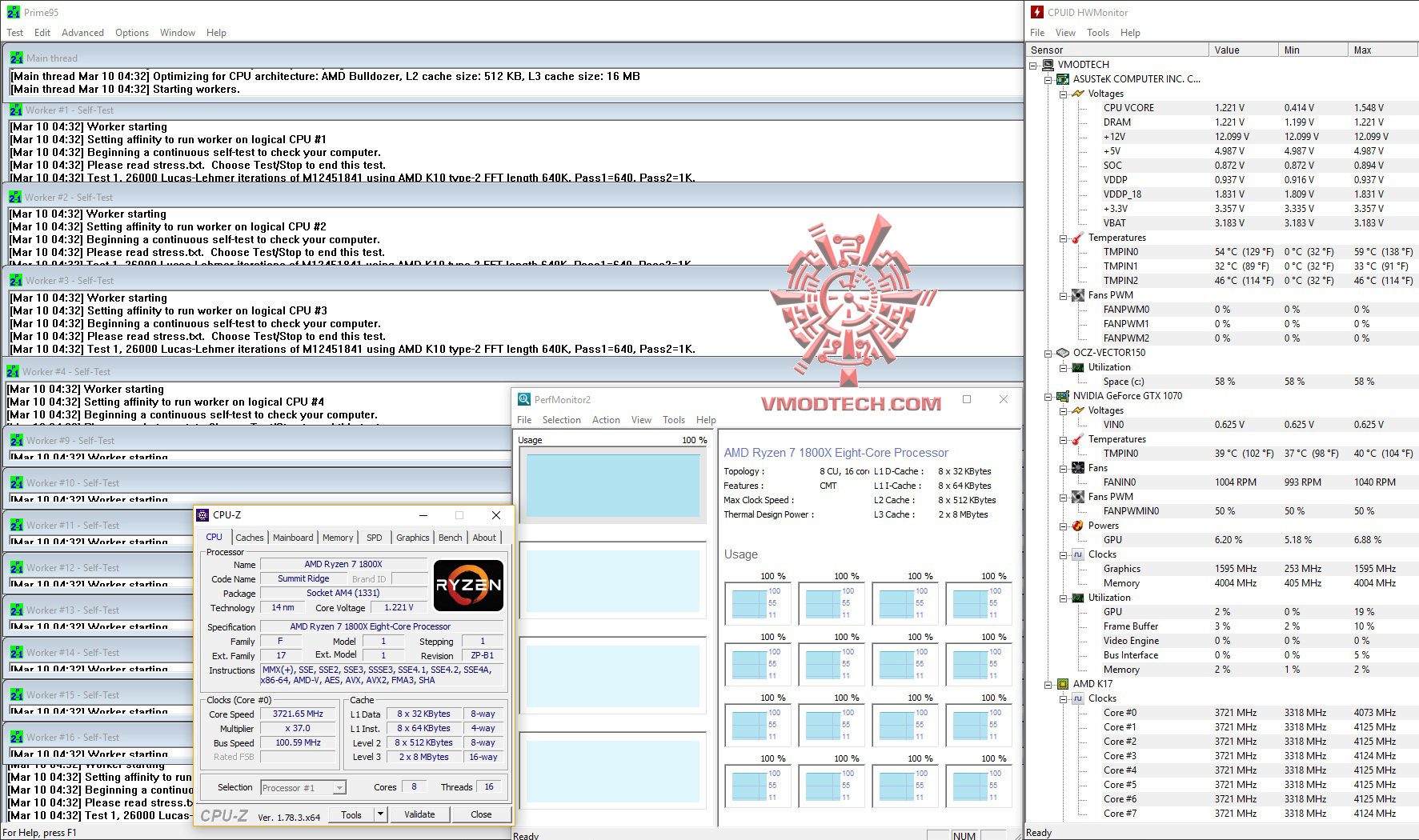
Task: Open the Test menu in Prime95
Action: click(x=15, y=33)
